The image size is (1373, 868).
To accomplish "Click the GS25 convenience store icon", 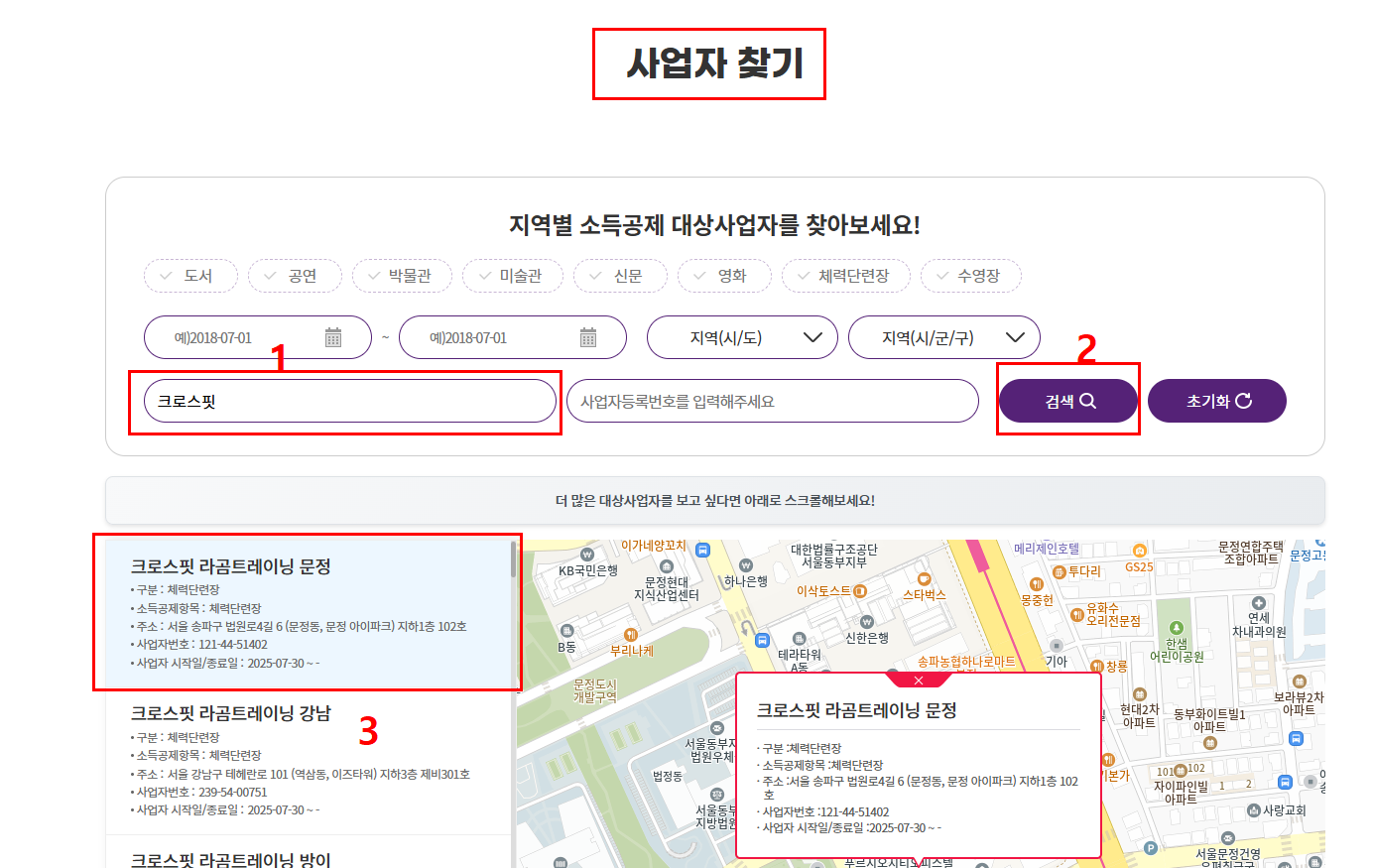I will (x=1140, y=551).
